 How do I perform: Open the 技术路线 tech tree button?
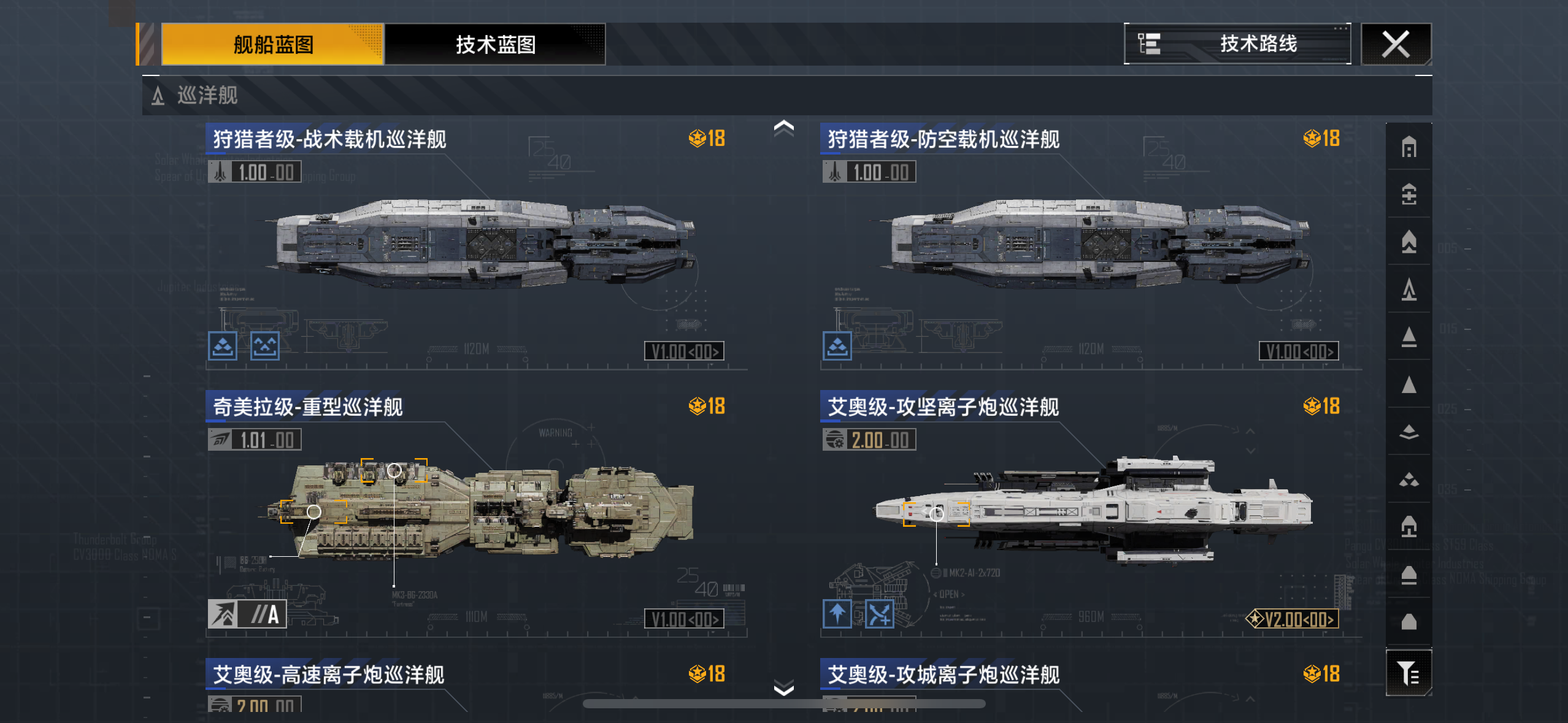(1237, 44)
